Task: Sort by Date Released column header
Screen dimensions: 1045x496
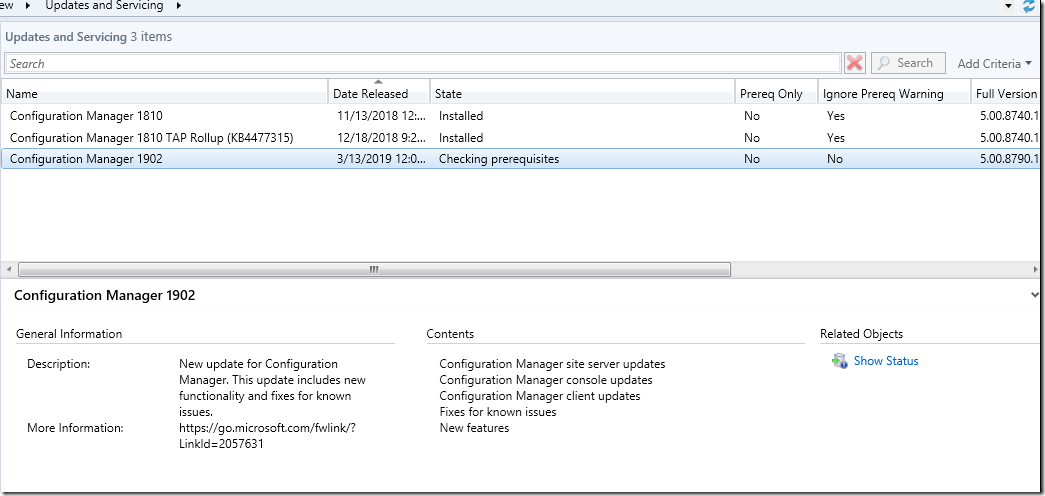Action: 379,93
